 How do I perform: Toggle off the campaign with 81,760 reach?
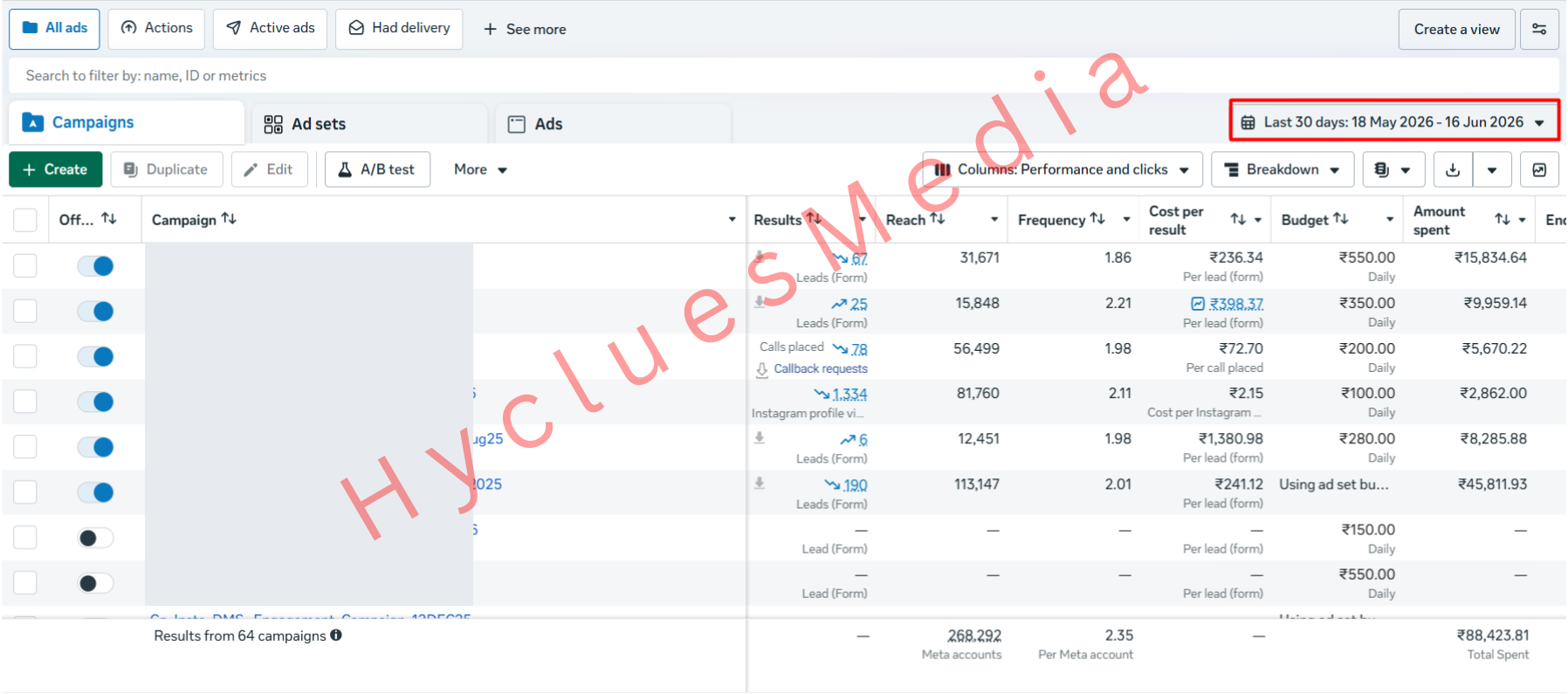95,402
